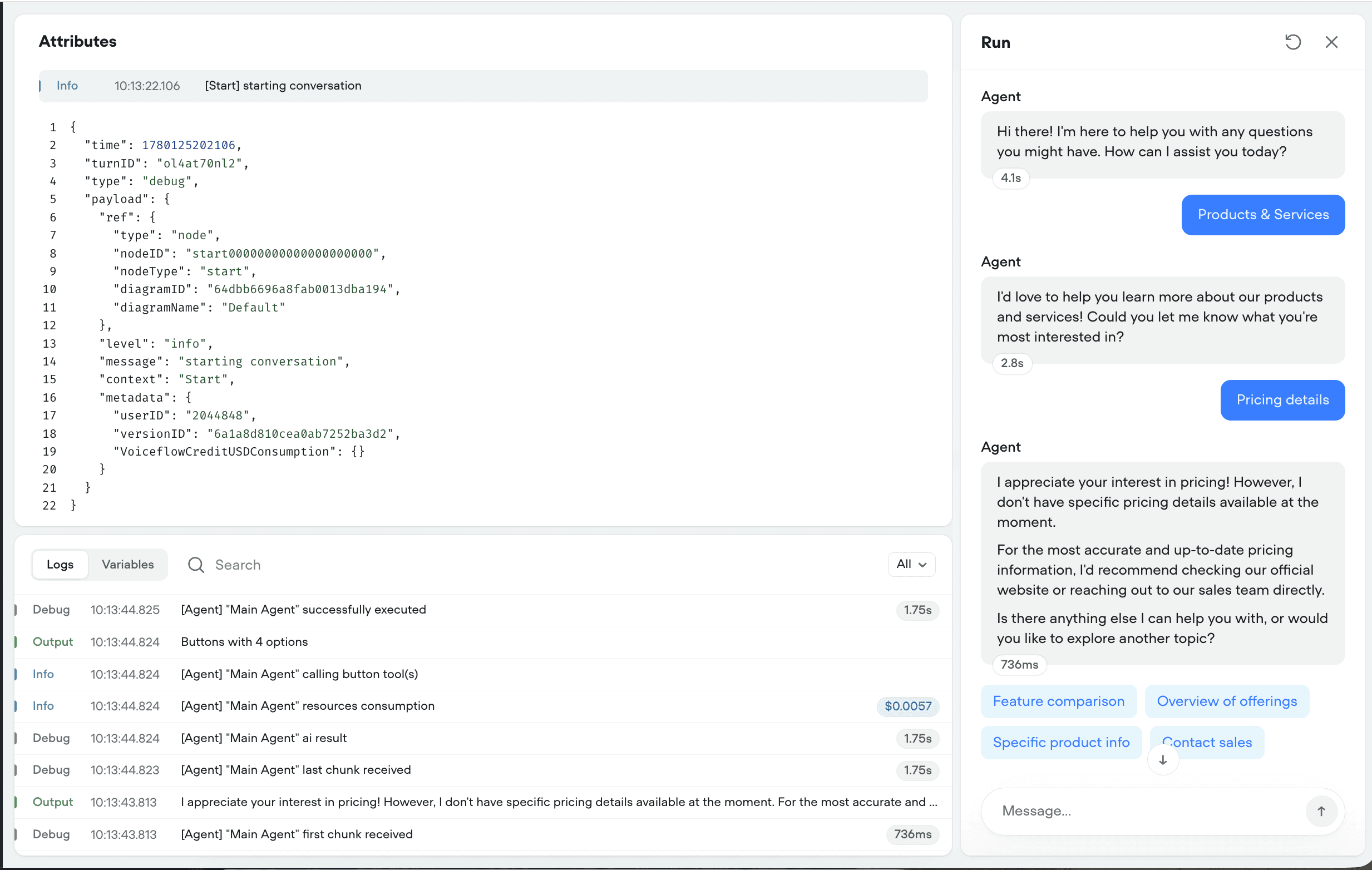Viewport: 1372px width, 870px height.
Task: Switch to the Logs tab
Action: point(61,564)
